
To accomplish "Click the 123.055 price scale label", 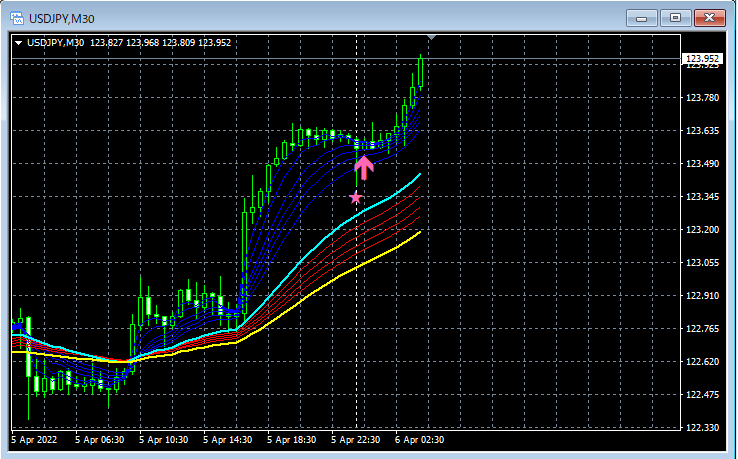I will [x=703, y=262].
